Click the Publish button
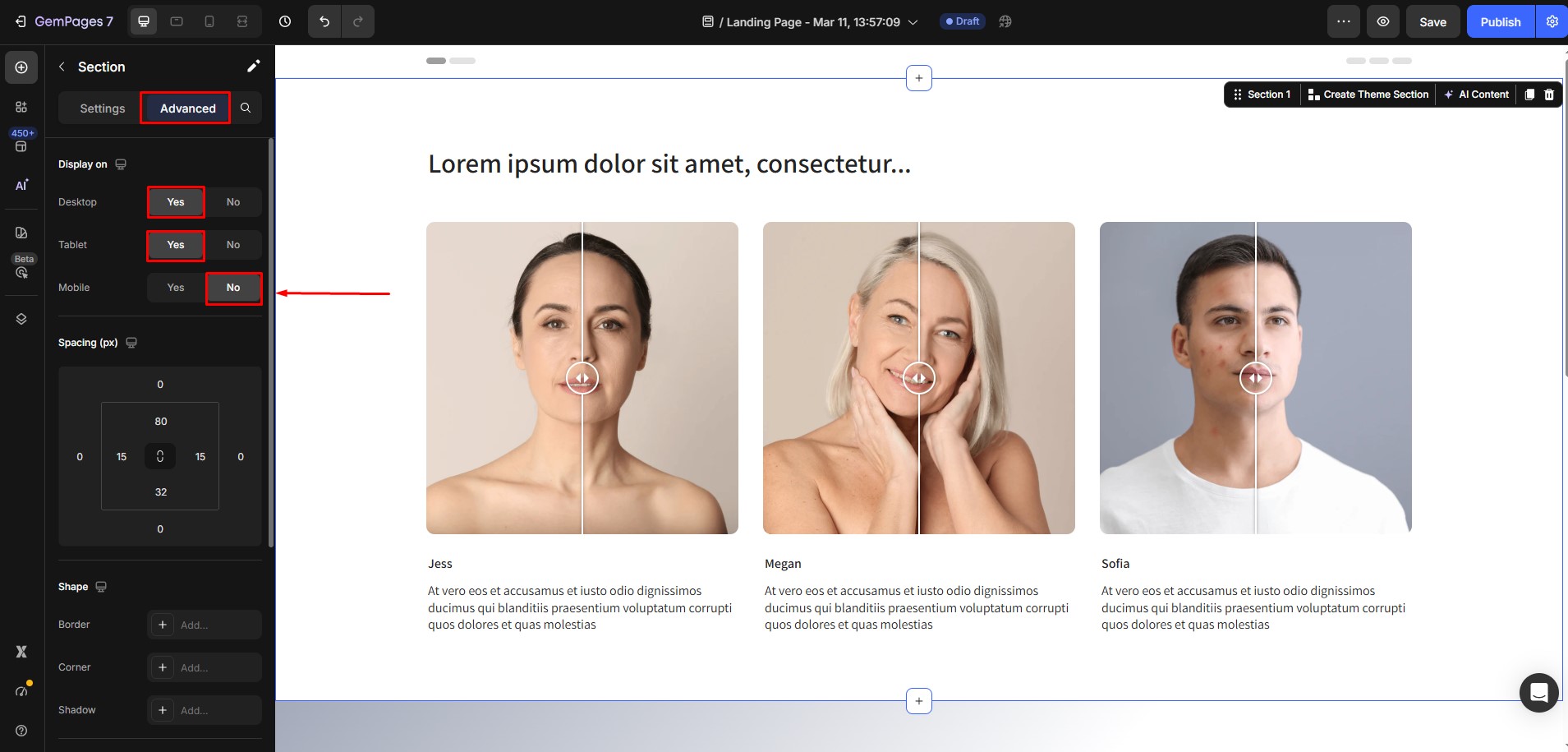1568x752 pixels. pos(1500,22)
